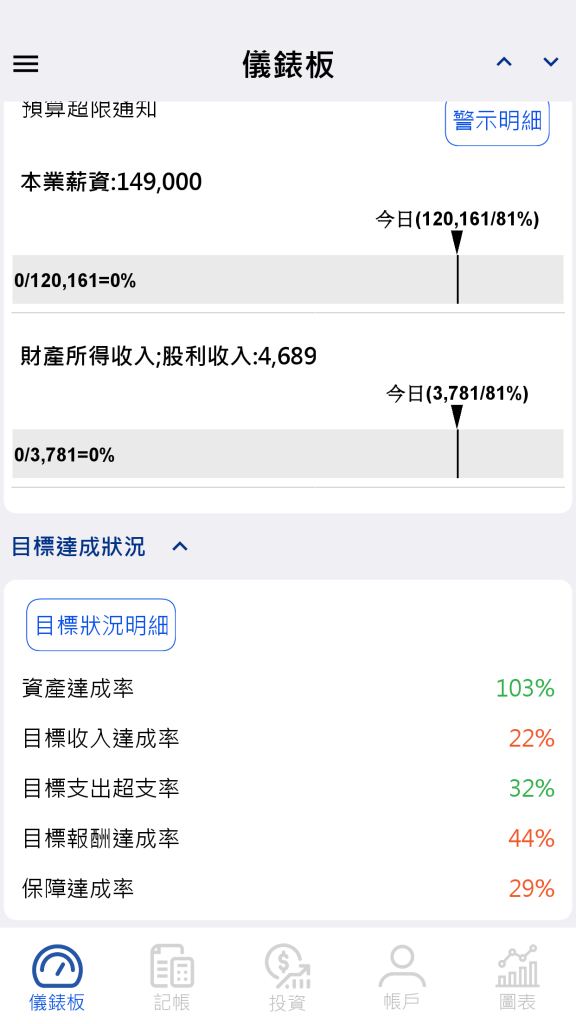This screenshot has width=576, height=1024.
Task: Open the 儀錶板 dashboard gauge icon
Action: coord(57,967)
